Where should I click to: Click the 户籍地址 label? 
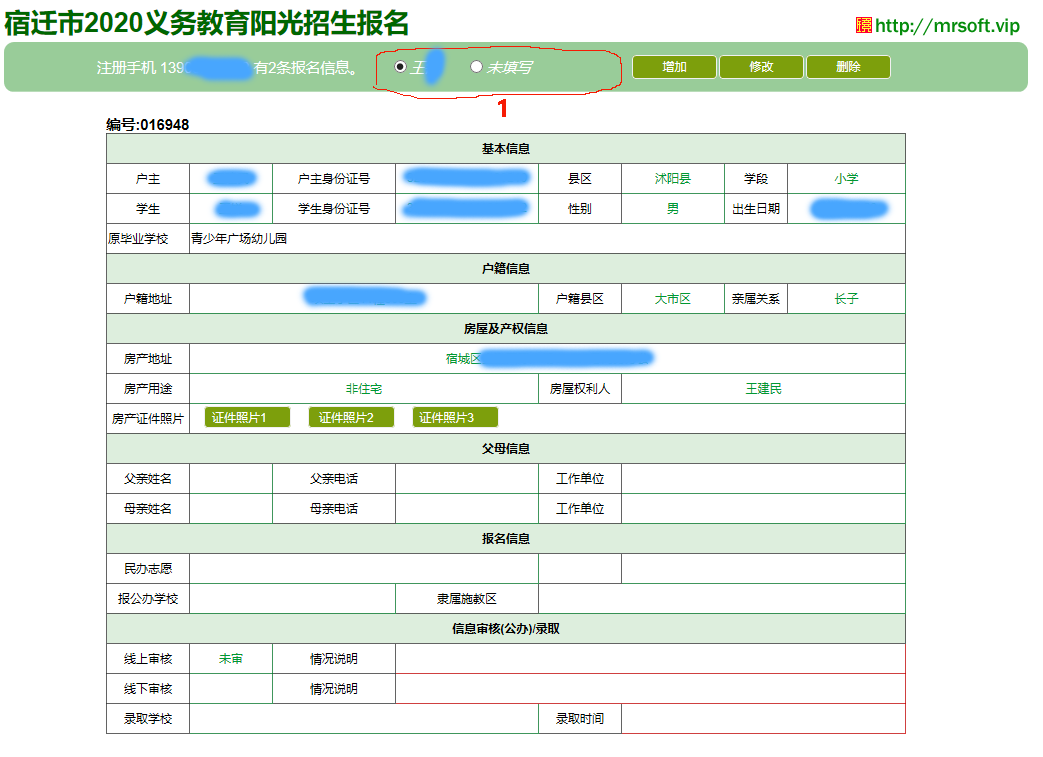(148, 299)
